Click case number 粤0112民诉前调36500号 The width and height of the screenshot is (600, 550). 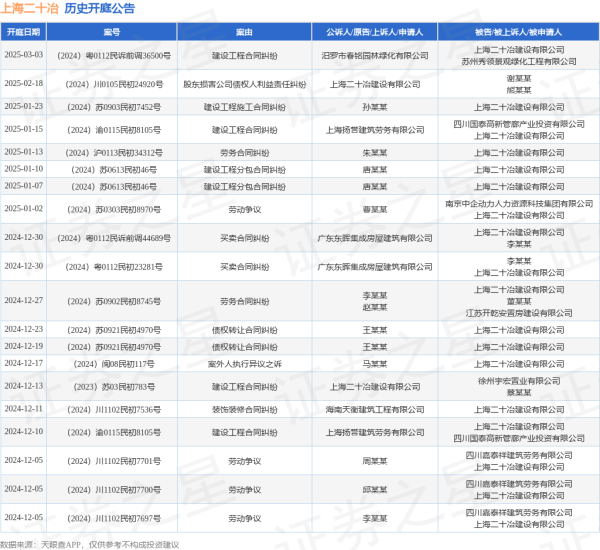point(114,55)
